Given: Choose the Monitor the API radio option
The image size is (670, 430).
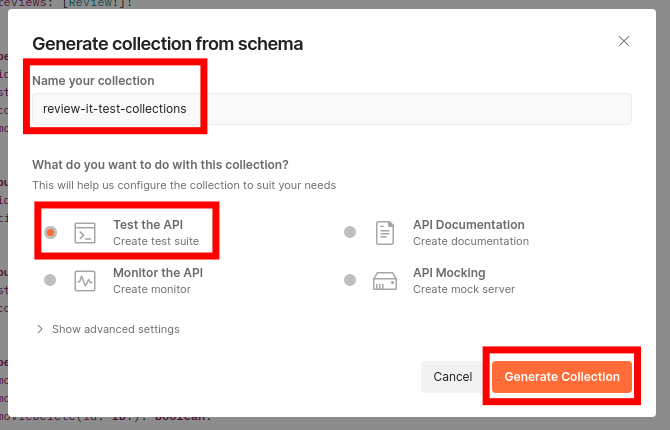Looking at the screenshot, I should click(x=50, y=280).
